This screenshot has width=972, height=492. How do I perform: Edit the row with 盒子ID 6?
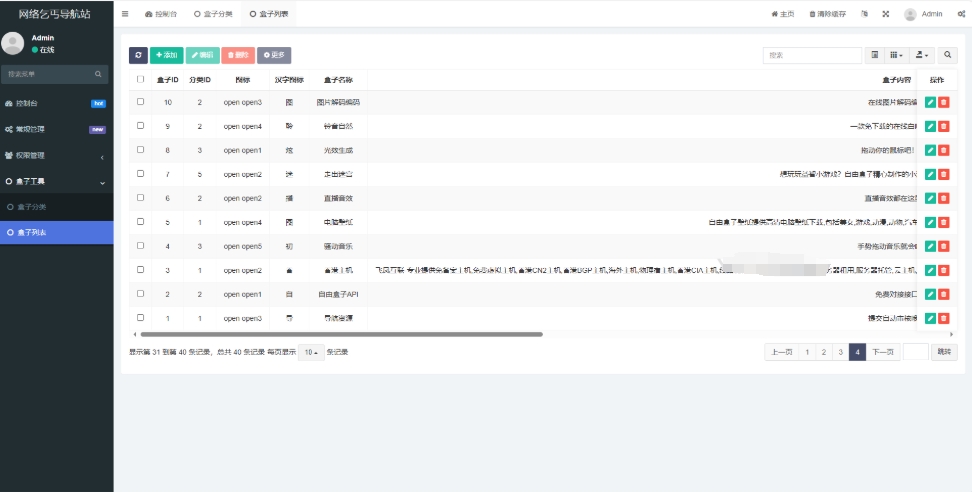pos(930,198)
